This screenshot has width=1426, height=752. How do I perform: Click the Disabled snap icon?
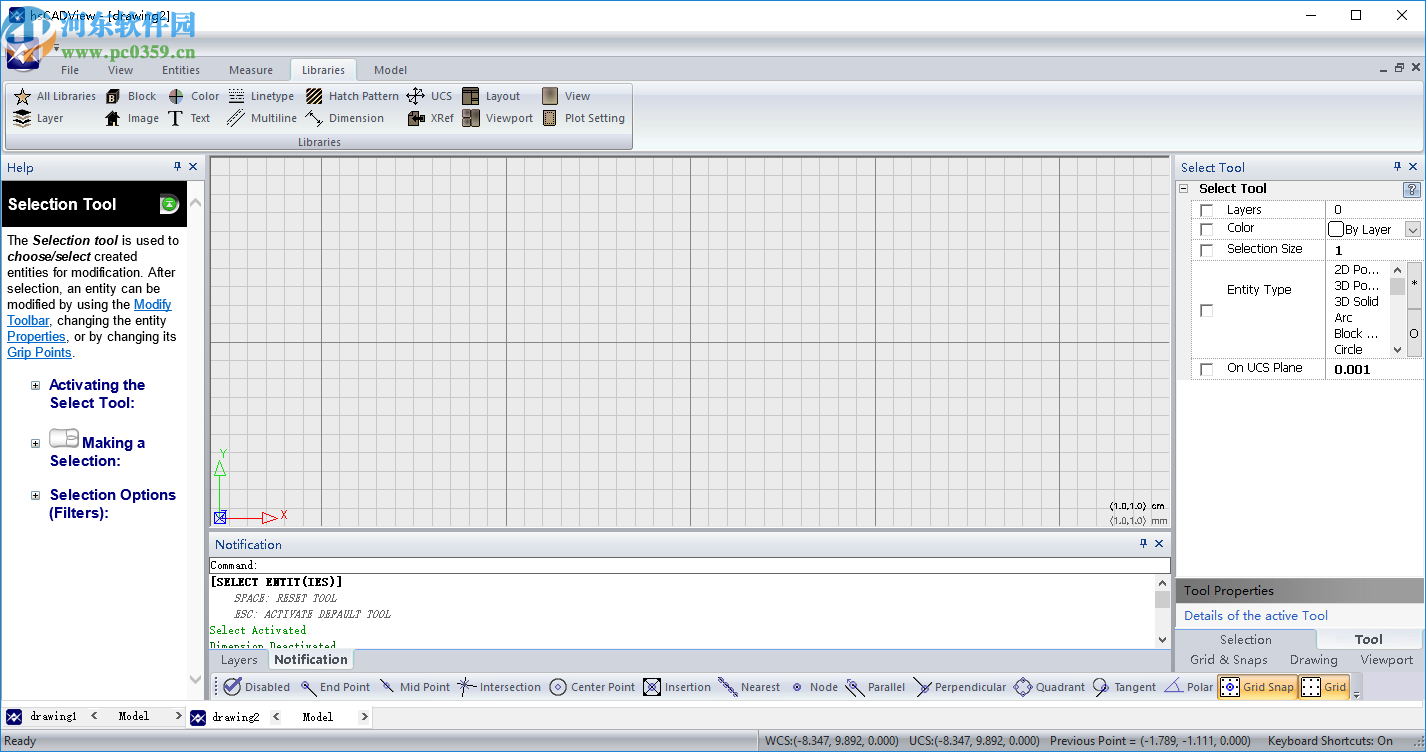click(x=232, y=687)
